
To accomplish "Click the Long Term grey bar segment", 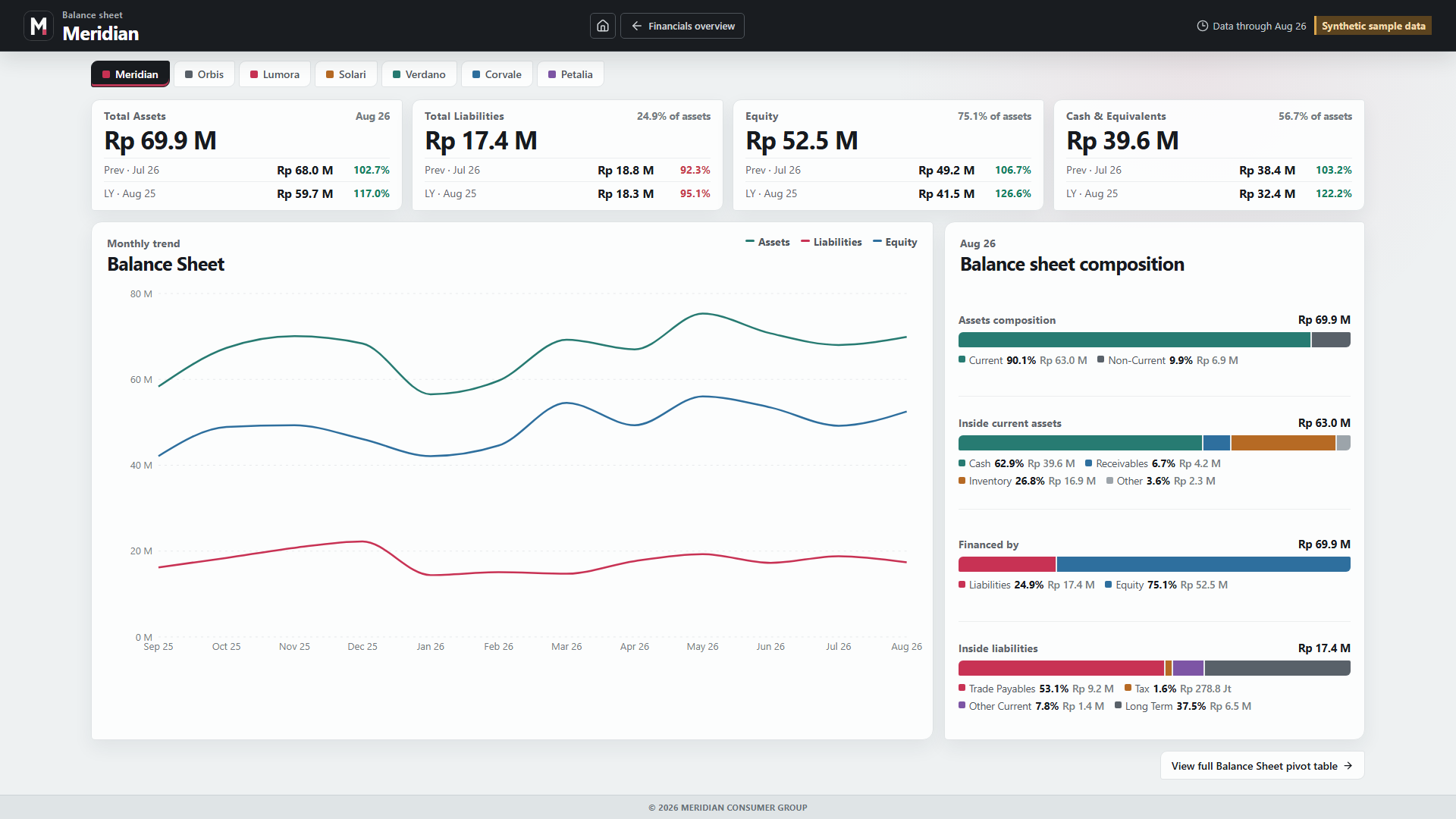I will [x=1278, y=668].
